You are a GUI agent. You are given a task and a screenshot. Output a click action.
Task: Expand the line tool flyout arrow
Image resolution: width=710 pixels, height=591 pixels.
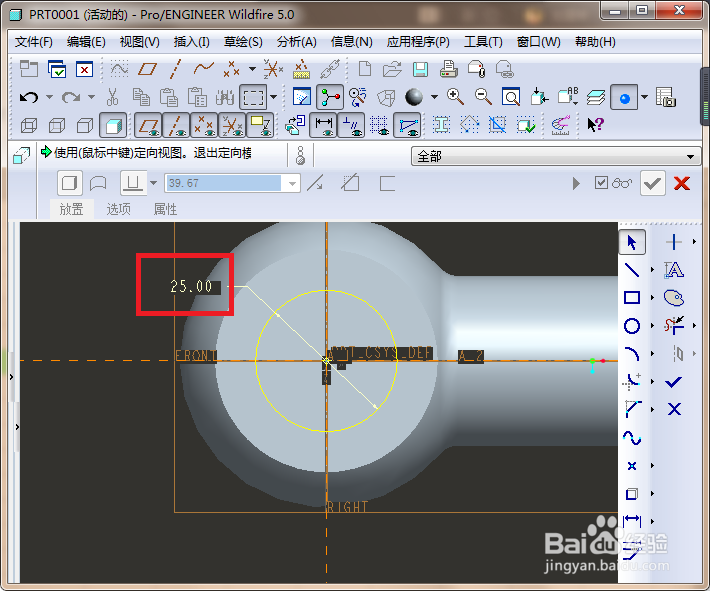[x=652, y=270]
